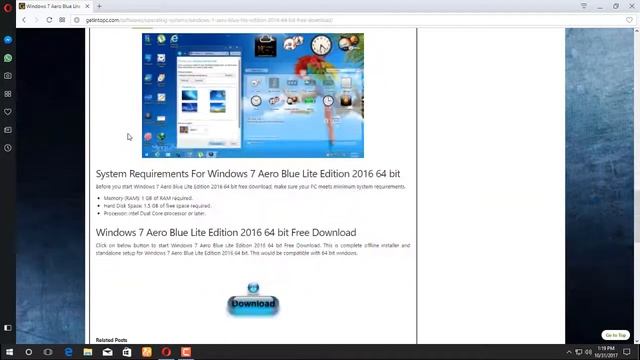Add page to bookmarks heart icon
Viewport: 640px width, 360px height.
pos(629,20)
